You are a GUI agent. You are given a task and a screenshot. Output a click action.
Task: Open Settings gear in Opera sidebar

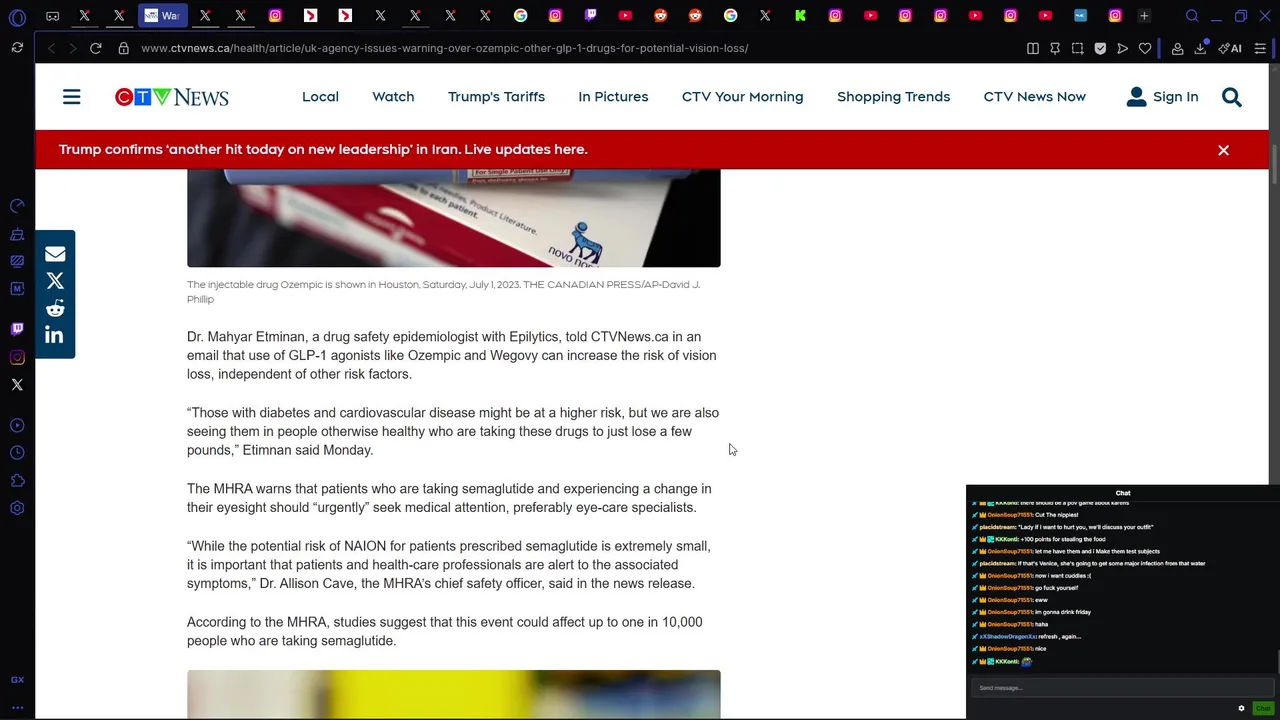click(x=17, y=508)
